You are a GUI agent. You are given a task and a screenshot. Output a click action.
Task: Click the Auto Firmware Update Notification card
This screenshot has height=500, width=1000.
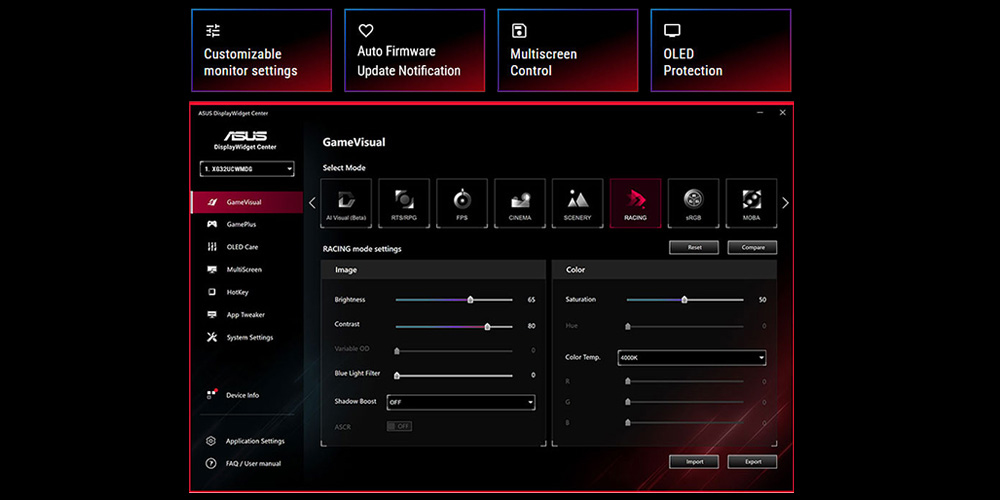[x=415, y=50]
